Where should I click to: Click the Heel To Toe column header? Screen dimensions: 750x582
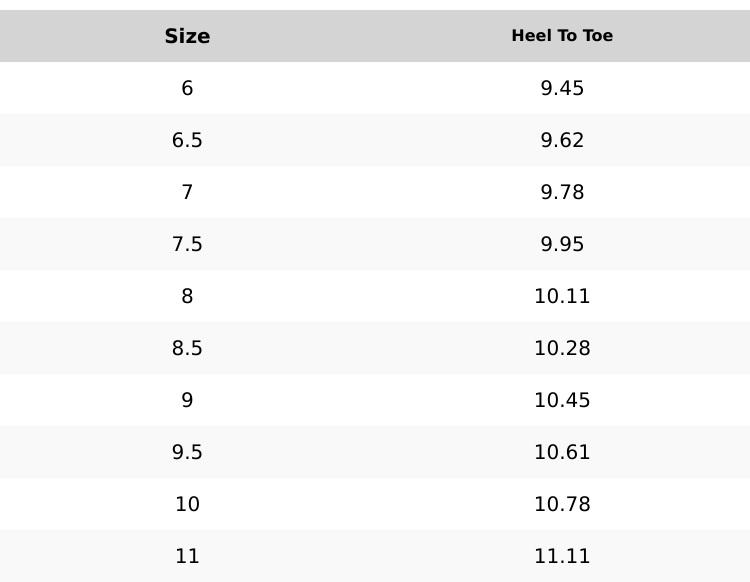562,36
